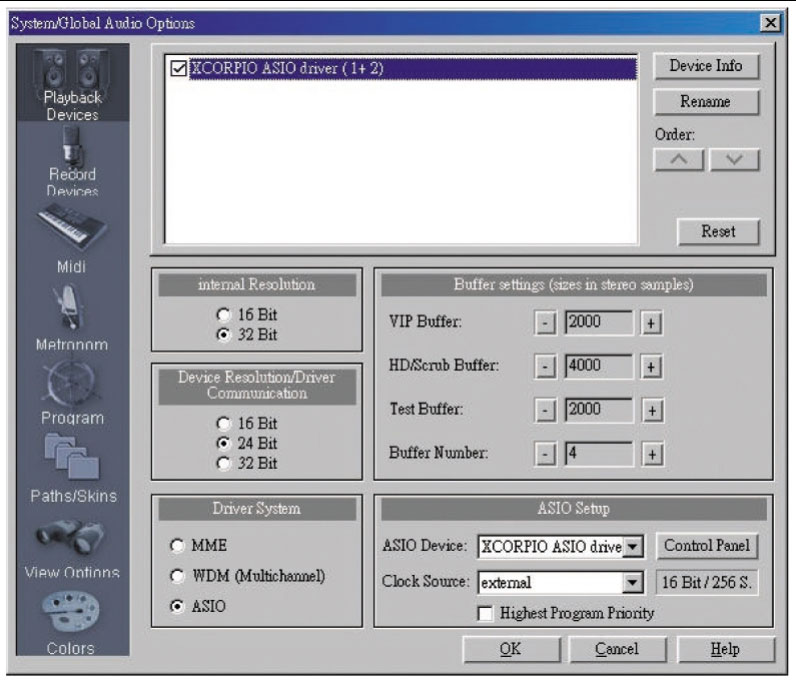Cancel the audio options dialog
796x683 pixels.
pos(617,649)
